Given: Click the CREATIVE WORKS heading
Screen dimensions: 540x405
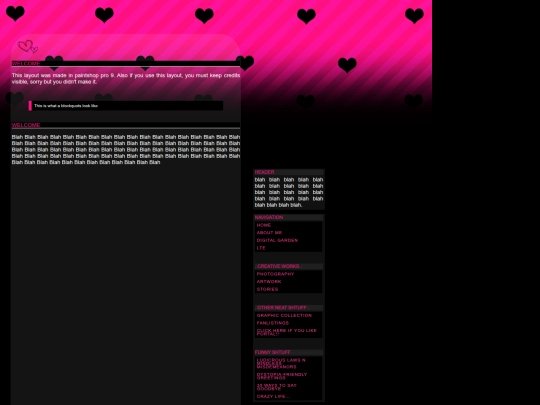Looking at the screenshot, I should click(x=279, y=266).
